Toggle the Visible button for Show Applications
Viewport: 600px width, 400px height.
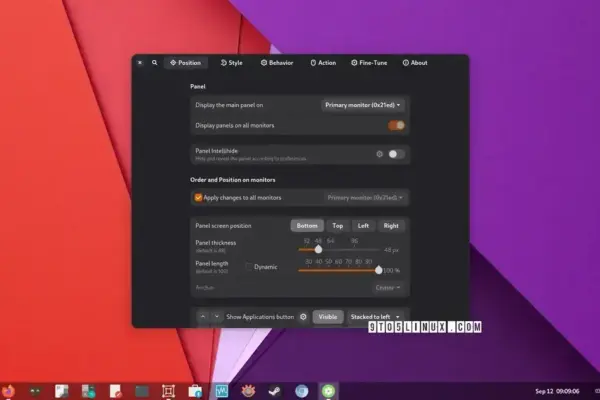click(x=328, y=317)
